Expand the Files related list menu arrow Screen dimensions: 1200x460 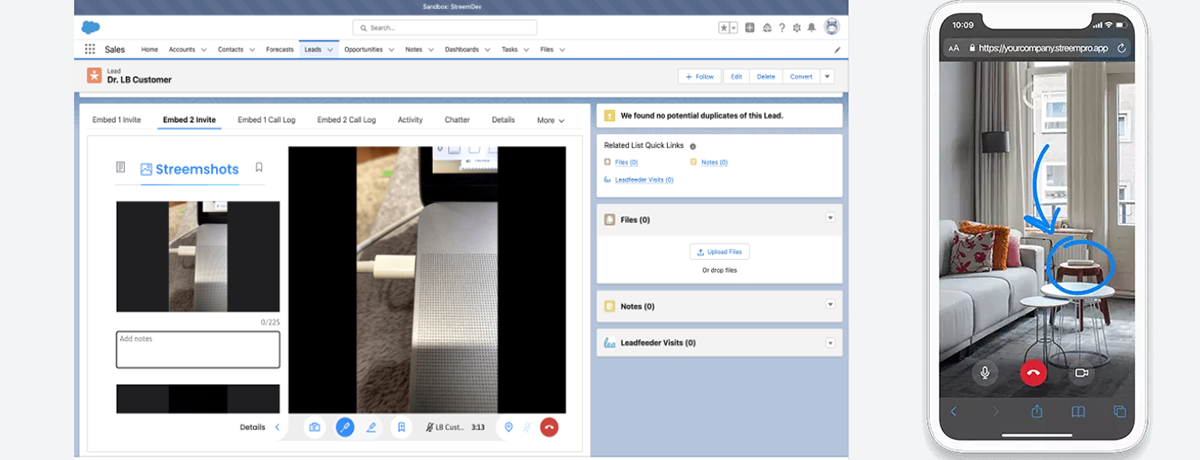point(829,218)
